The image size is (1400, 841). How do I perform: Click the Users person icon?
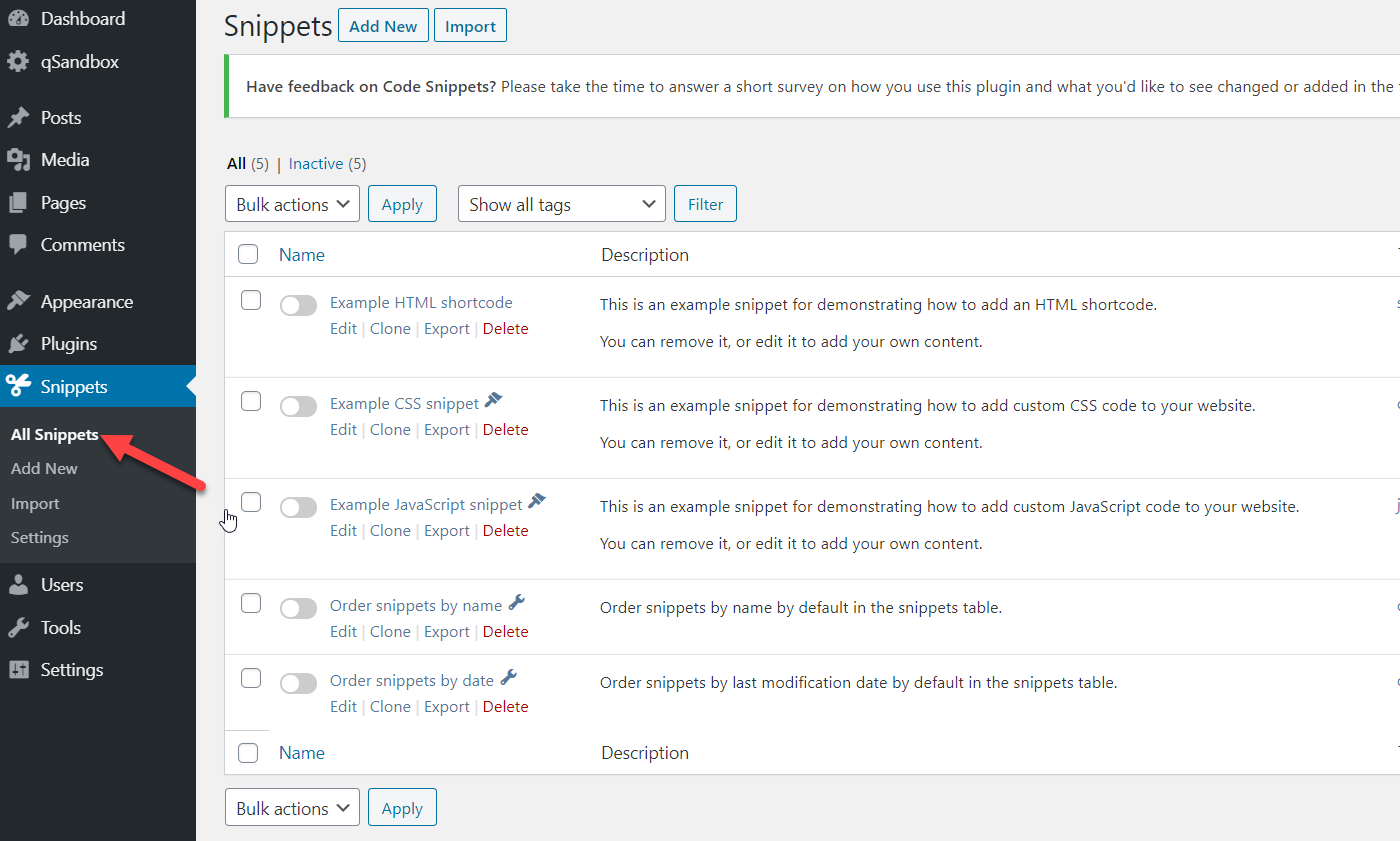18,585
